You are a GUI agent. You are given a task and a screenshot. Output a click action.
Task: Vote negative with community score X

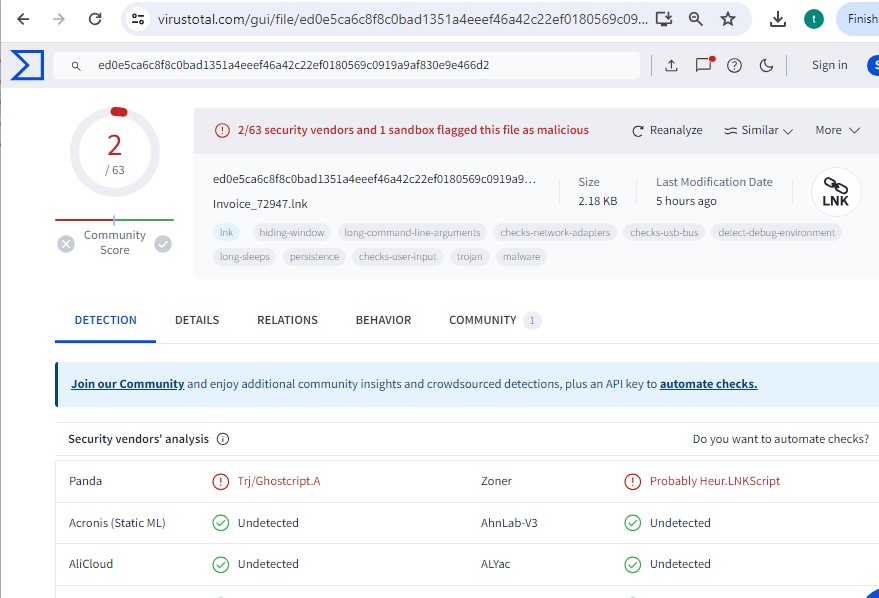coord(66,243)
